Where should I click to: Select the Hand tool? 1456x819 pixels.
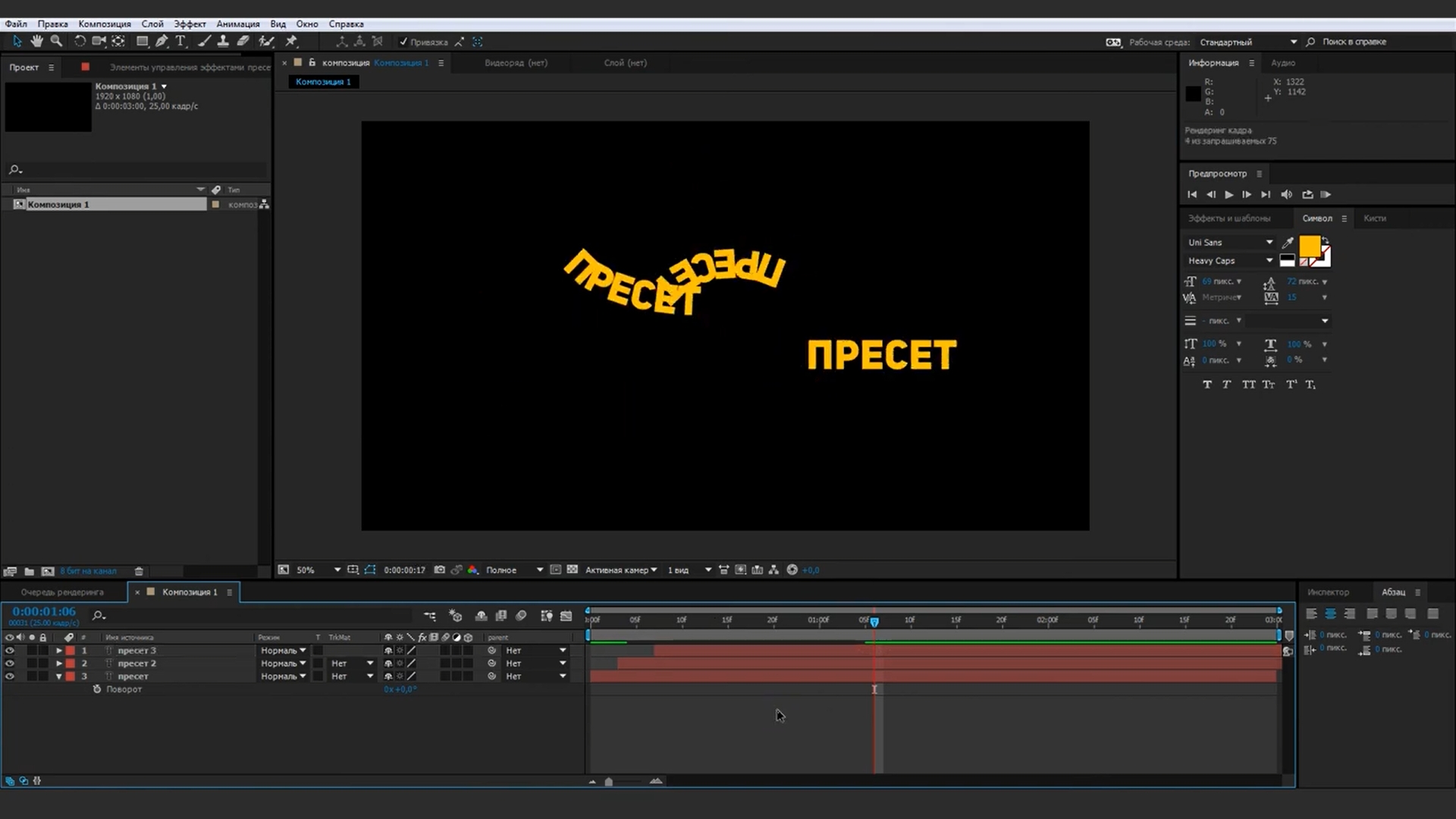pyautogui.click(x=36, y=41)
